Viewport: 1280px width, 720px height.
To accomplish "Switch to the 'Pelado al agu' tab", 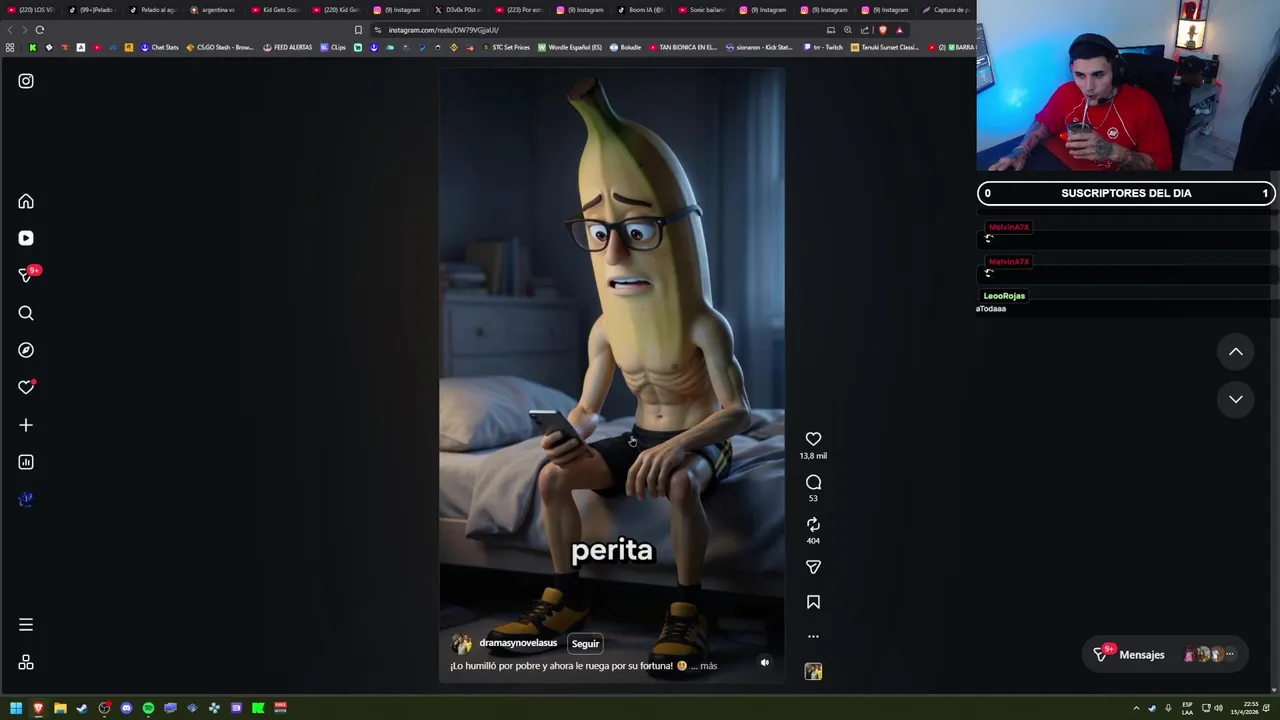I will [x=155, y=10].
